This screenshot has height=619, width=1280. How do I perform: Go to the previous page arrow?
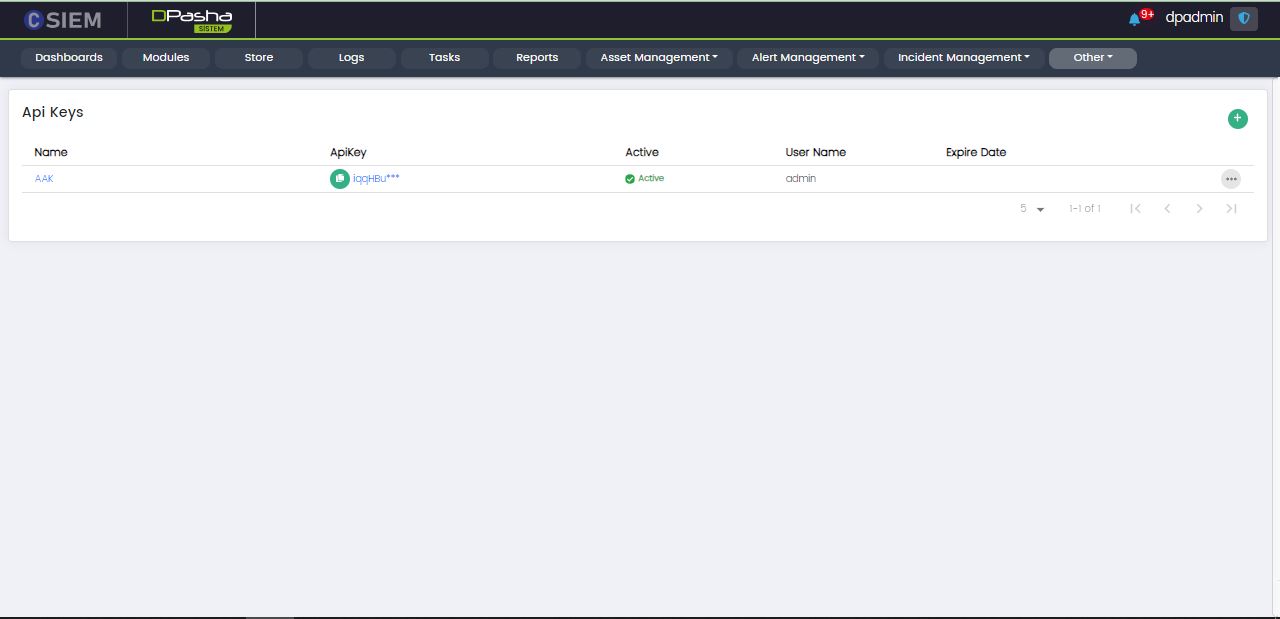point(1167,209)
